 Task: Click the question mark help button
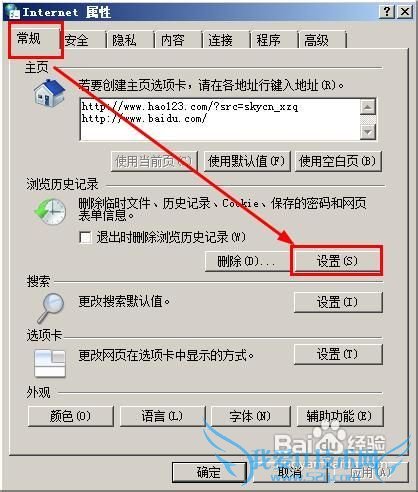pyautogui.click(x=387, y=12)
